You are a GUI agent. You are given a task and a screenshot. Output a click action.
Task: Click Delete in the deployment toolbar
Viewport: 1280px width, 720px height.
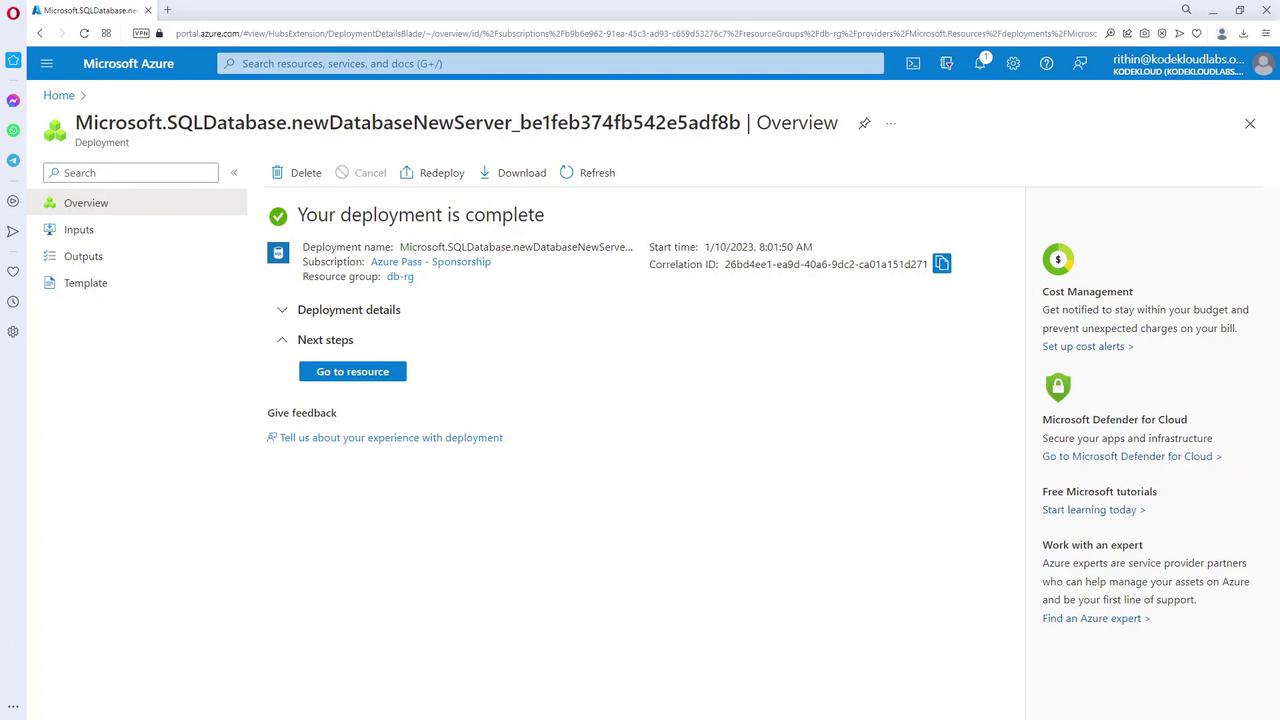click(x=296, y=173)
